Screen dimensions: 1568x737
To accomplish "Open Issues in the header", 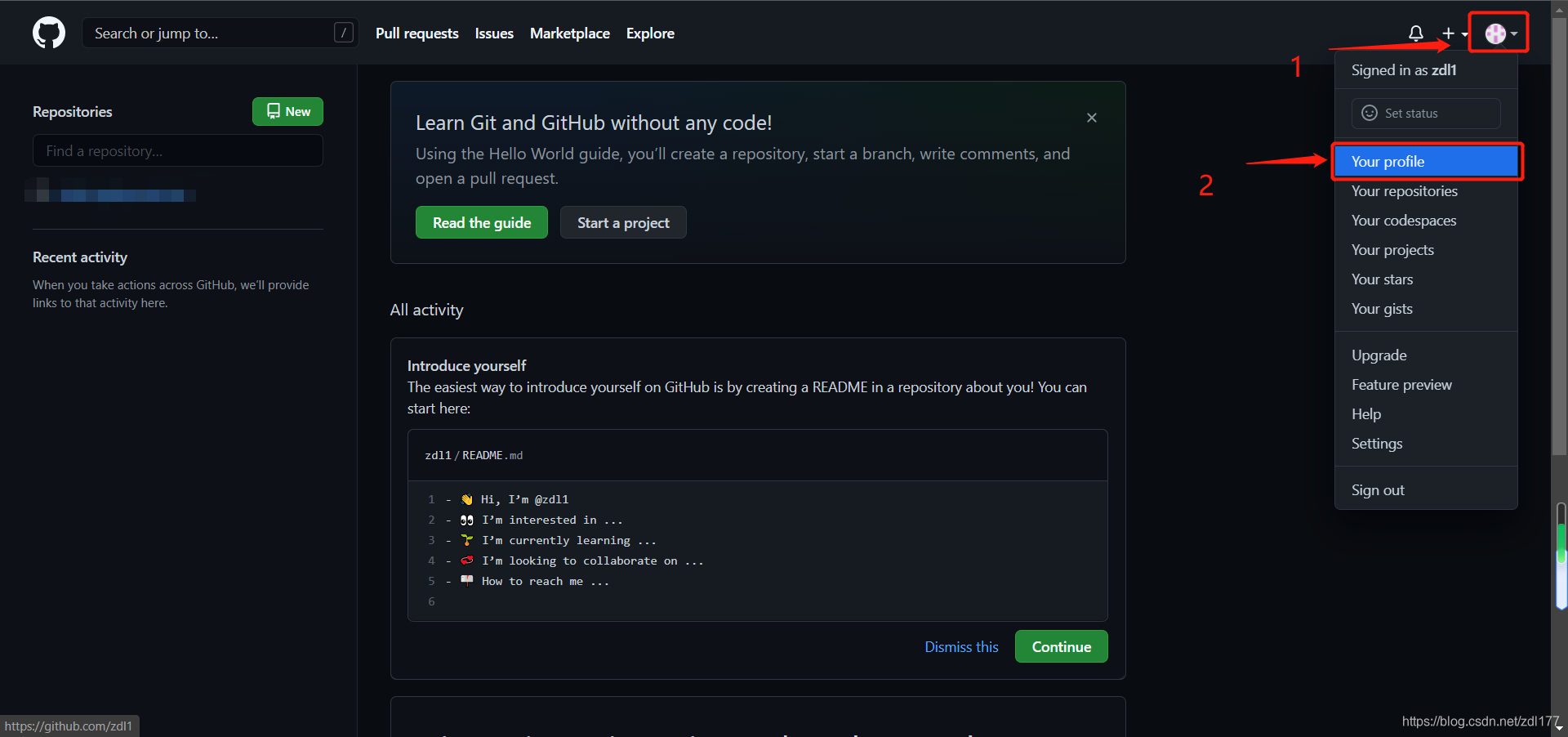I will (x=494, y=33).
